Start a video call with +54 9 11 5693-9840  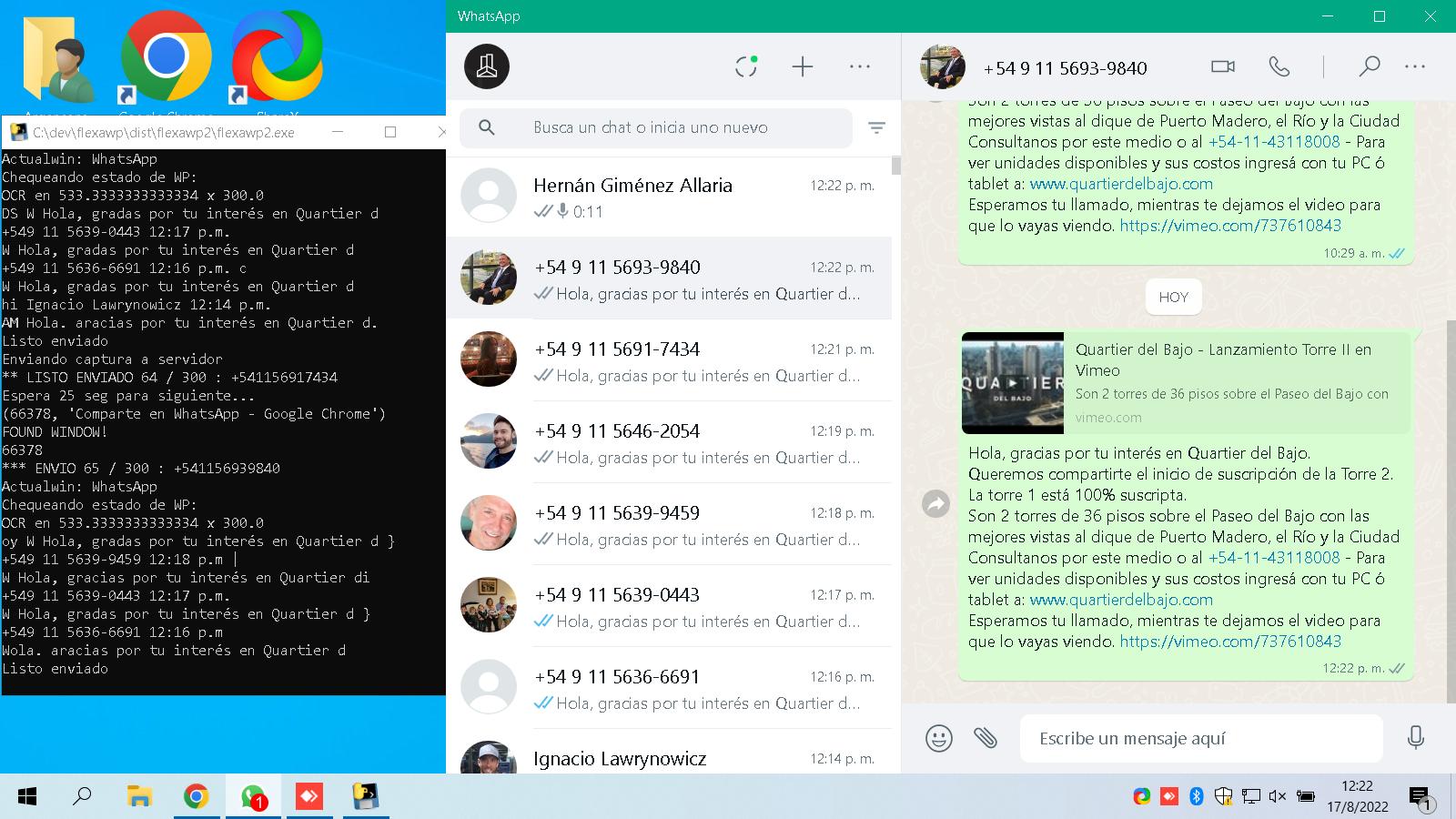(1223, 66)
